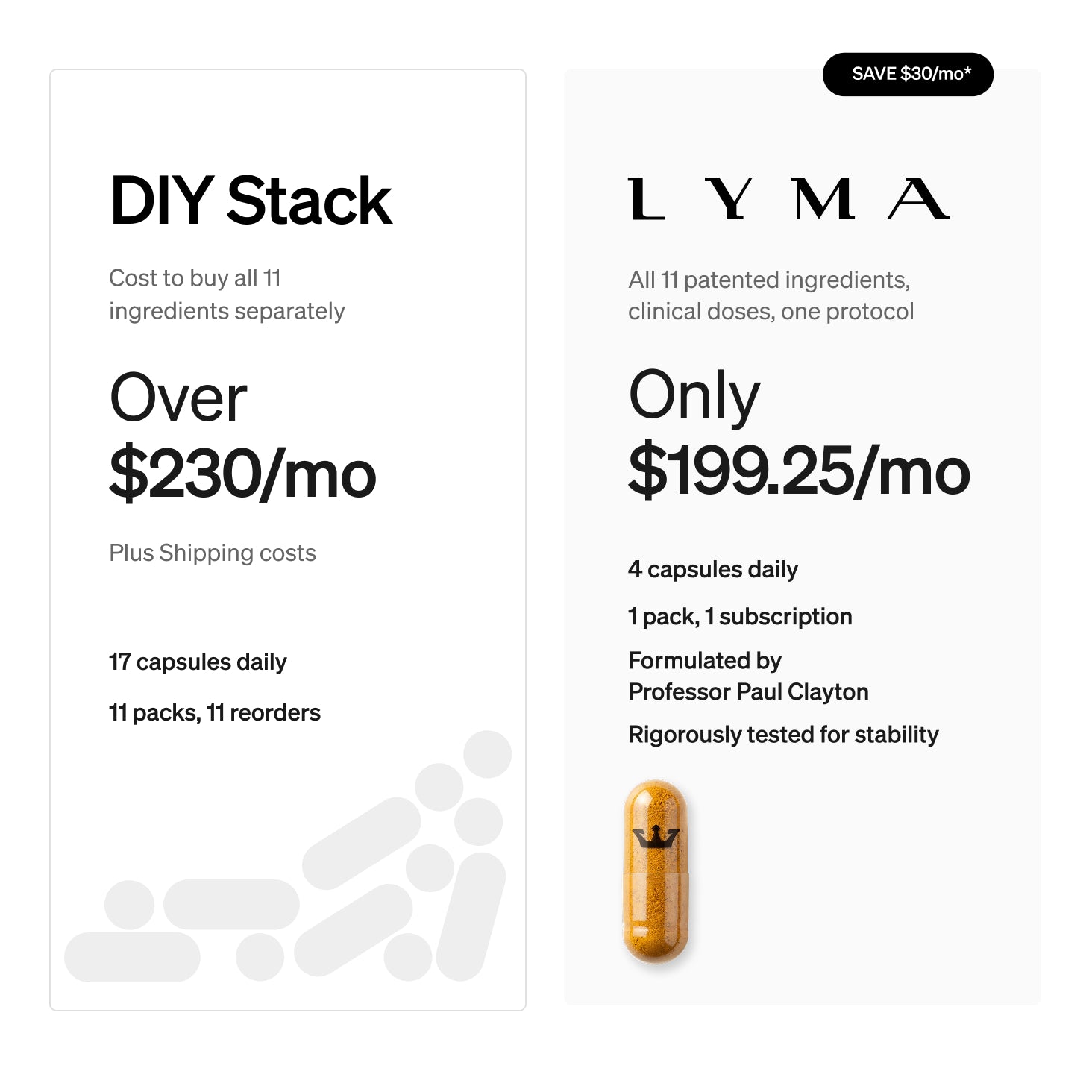Screen dimensions: 1092x1092
Task: Select the '4 capsules daily' feature
Action: [713, 569]
